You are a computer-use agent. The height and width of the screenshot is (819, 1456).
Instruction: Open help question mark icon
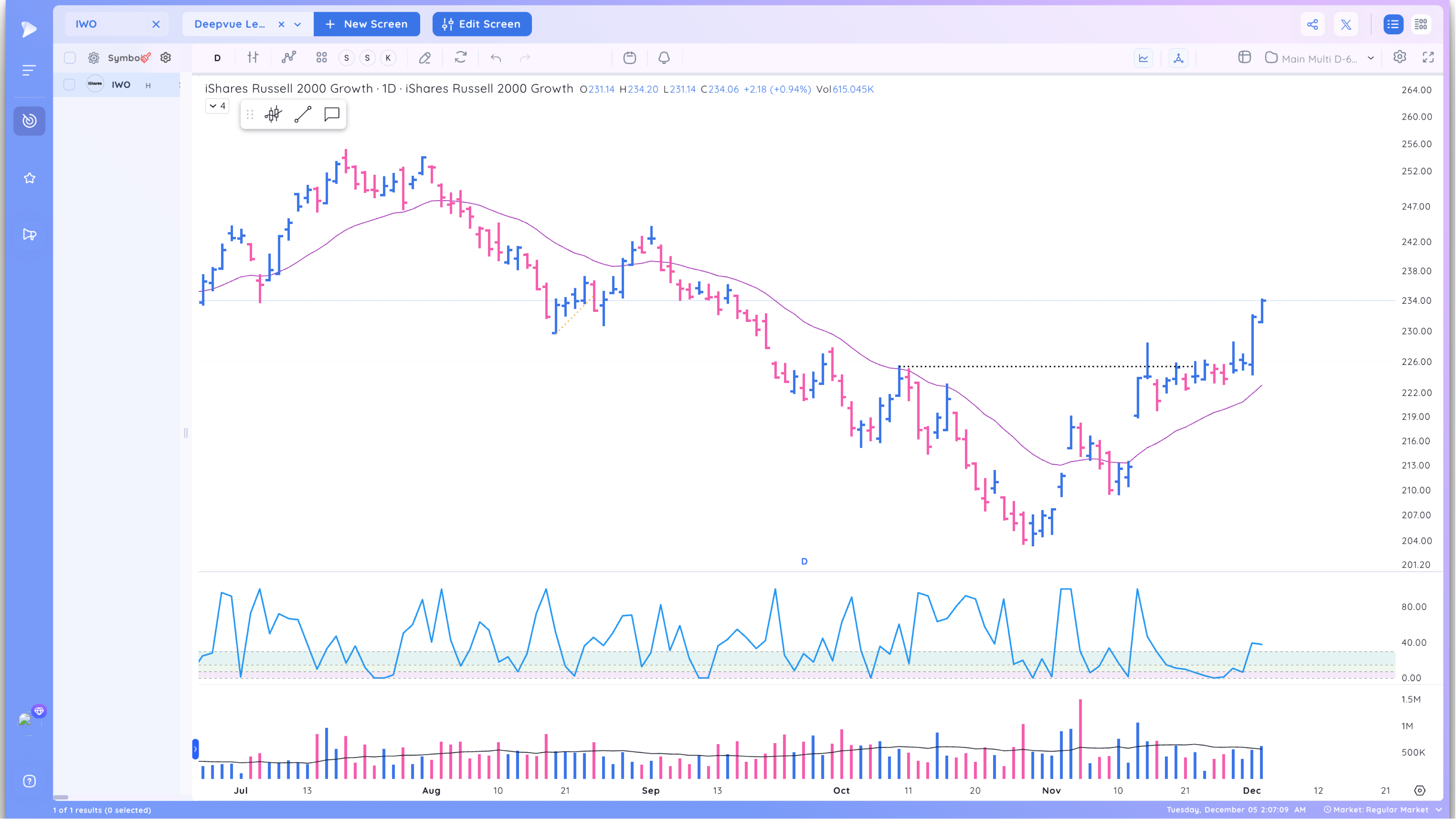point(29,781)
